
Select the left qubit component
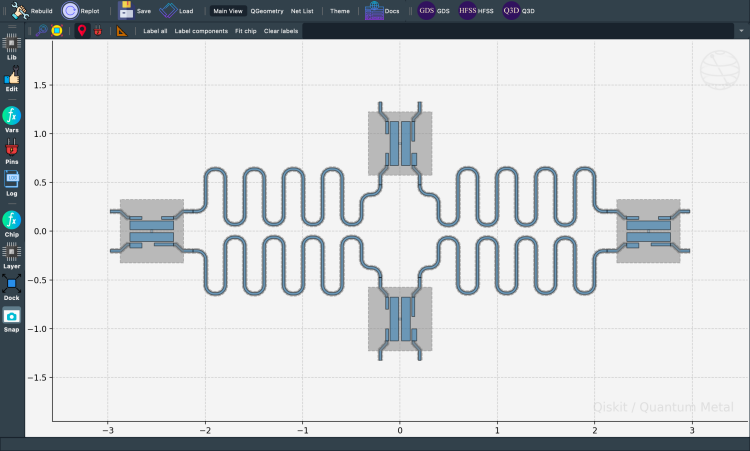pyautogui.click(x=152, y=231)
